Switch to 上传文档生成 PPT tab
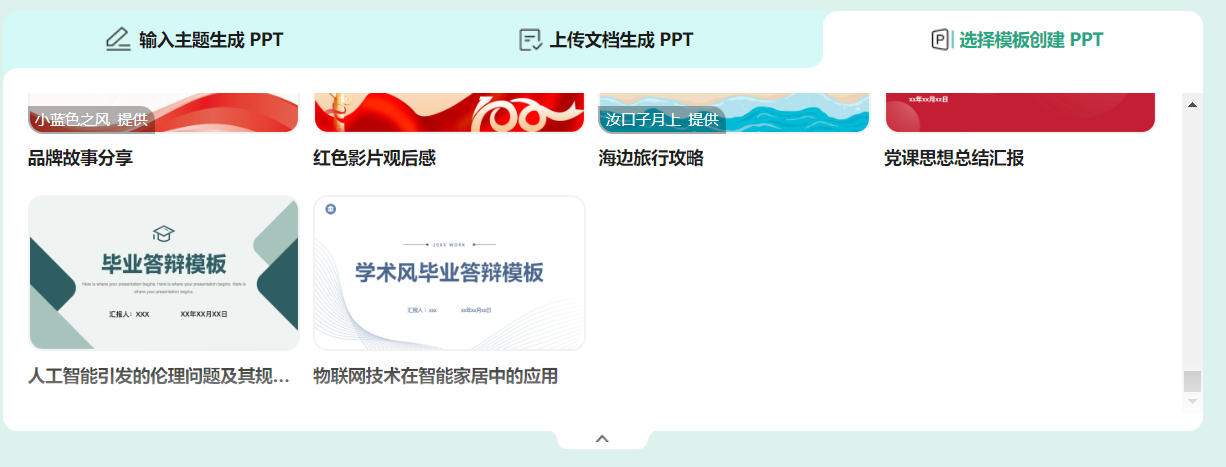This screenshot has width=1226, height=467. tap(607, 40)
